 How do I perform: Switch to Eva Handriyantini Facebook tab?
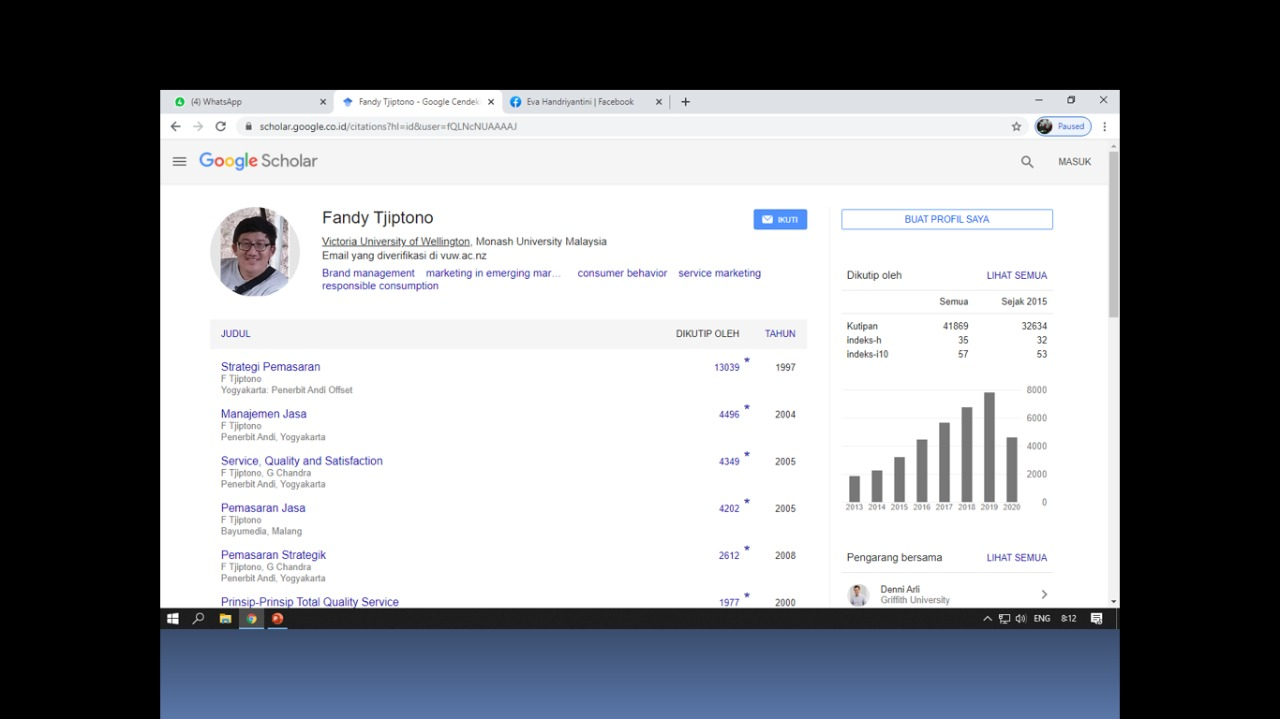(x=585, y=102)
